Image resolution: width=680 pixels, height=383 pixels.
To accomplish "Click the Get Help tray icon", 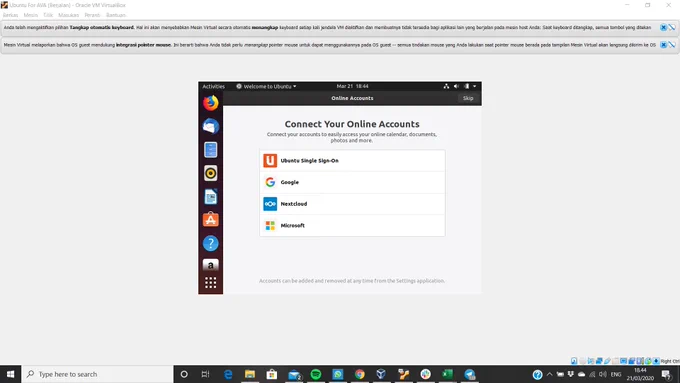I will 537,374.
